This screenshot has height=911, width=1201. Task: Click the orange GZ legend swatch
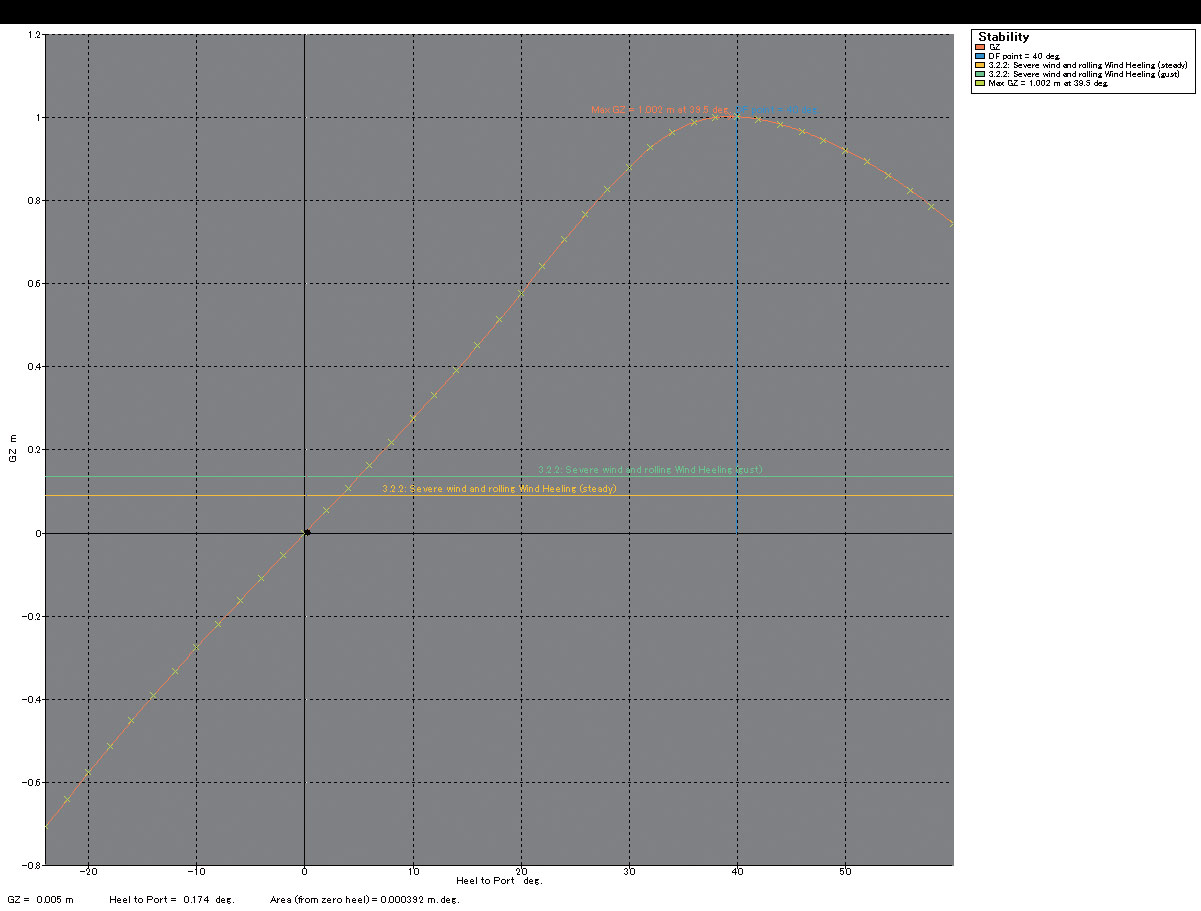(x=981, y=47)
